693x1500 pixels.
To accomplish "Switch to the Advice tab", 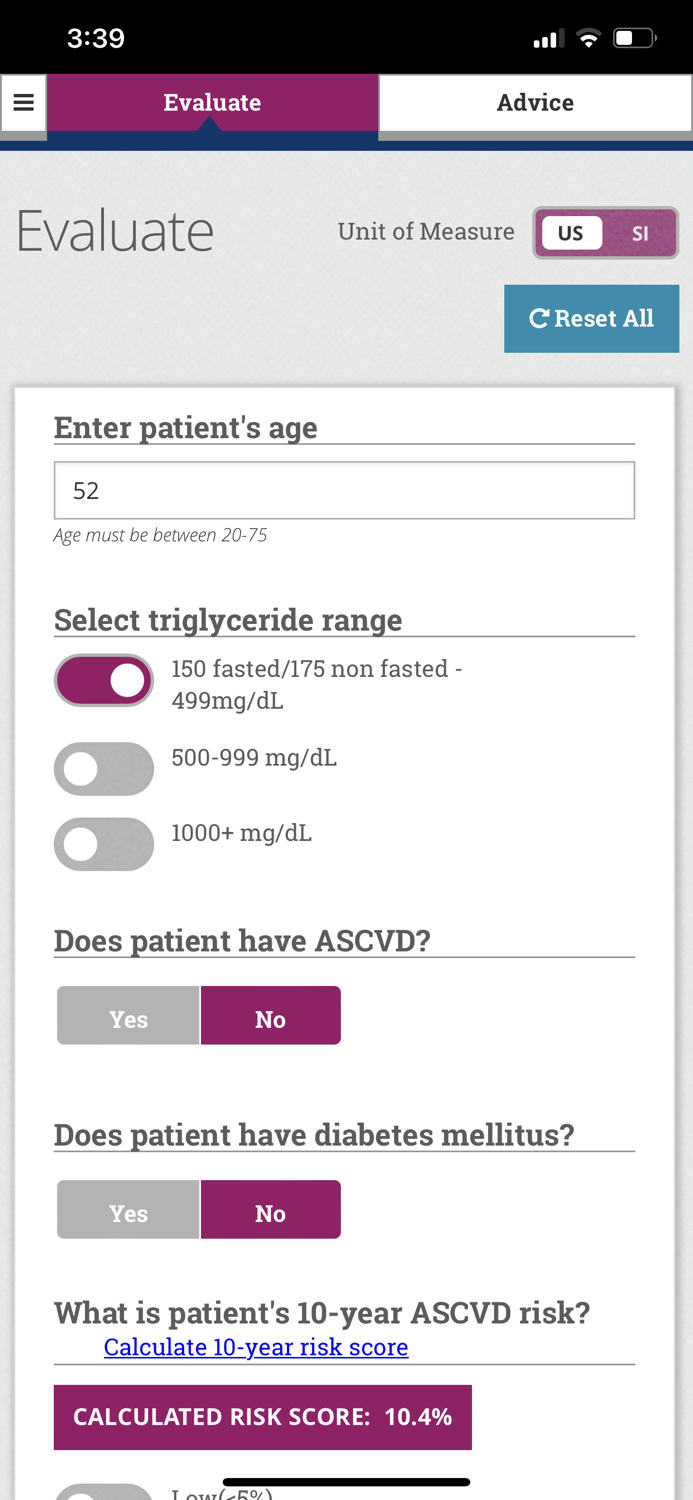I will click(x=535, y=102).
